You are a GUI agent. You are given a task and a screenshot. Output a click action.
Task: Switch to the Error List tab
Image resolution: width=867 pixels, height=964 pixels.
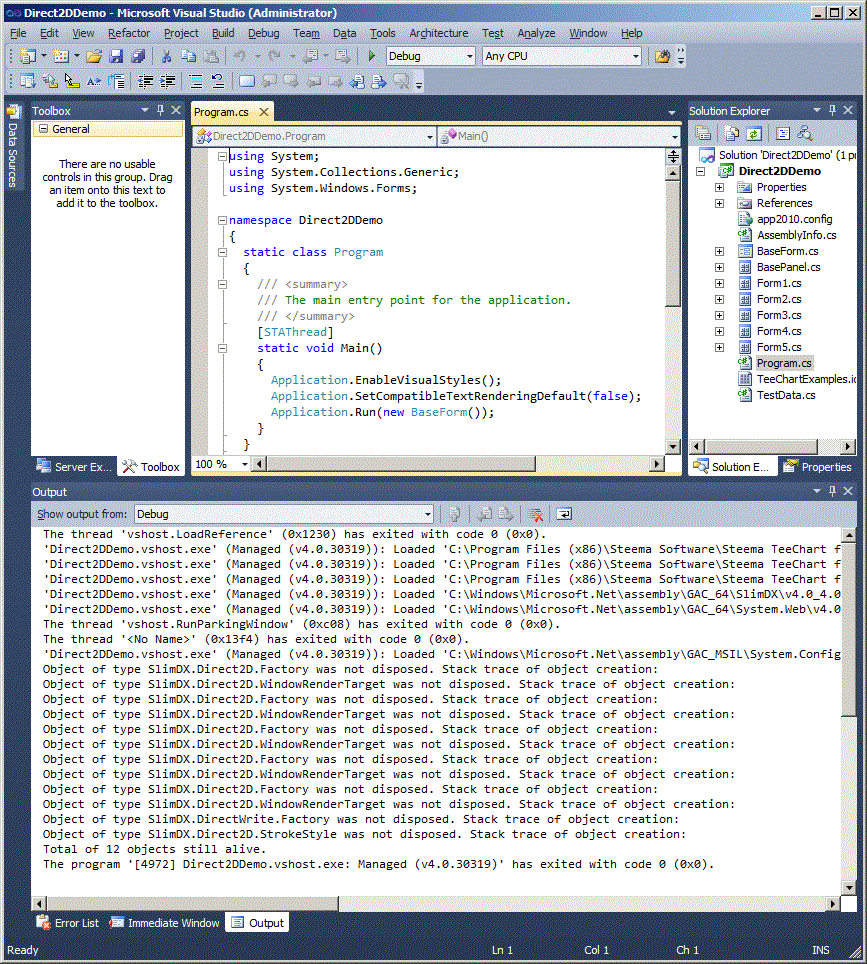(68, 923)
